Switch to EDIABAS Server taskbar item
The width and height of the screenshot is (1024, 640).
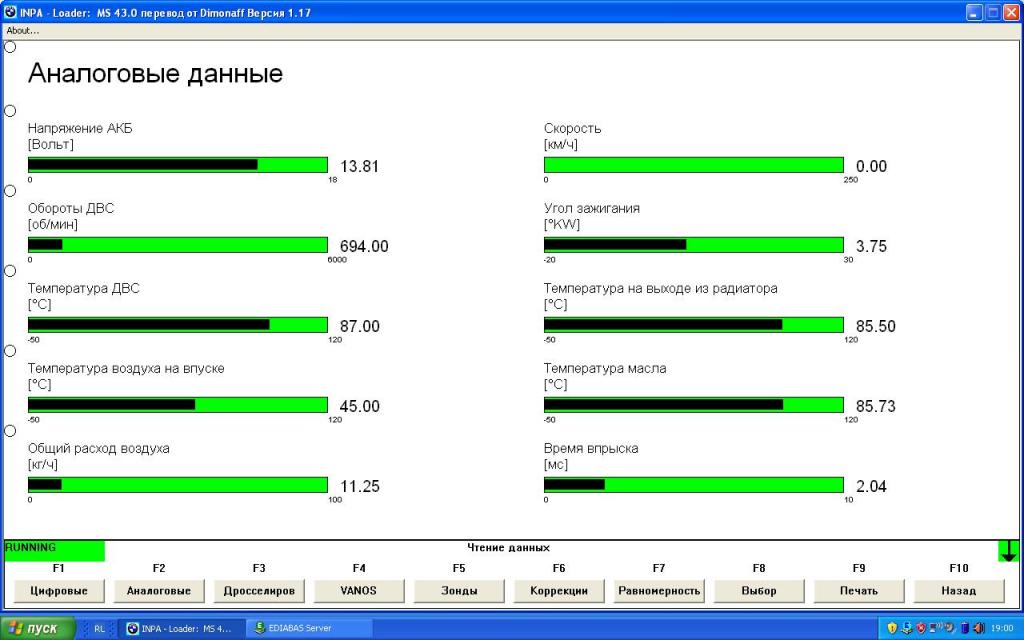[x=310, y=628]
